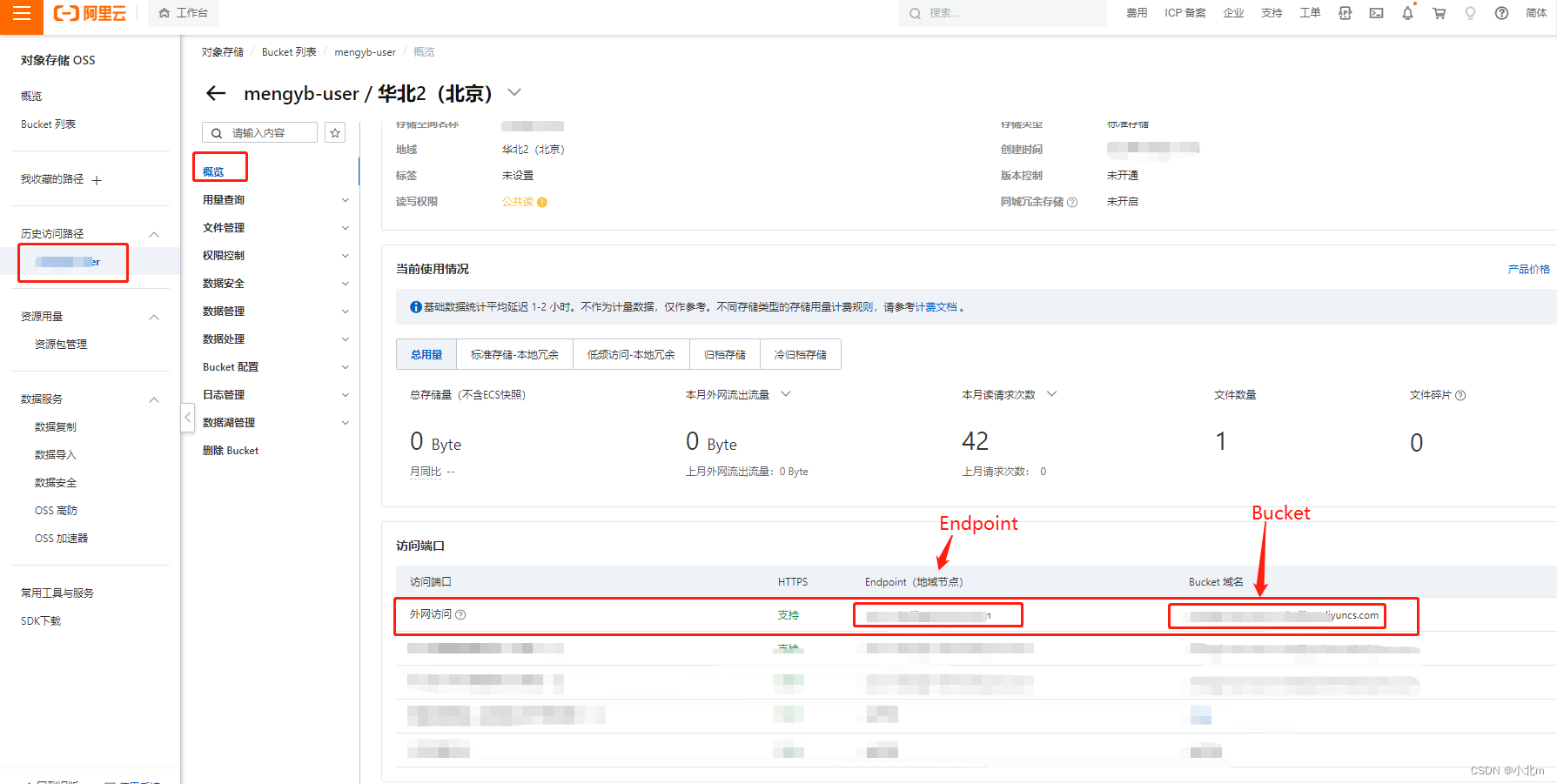This screenshot has height=784, width=1557.
Task: Open the 计费文档 link
Action: tap(936, 307)
